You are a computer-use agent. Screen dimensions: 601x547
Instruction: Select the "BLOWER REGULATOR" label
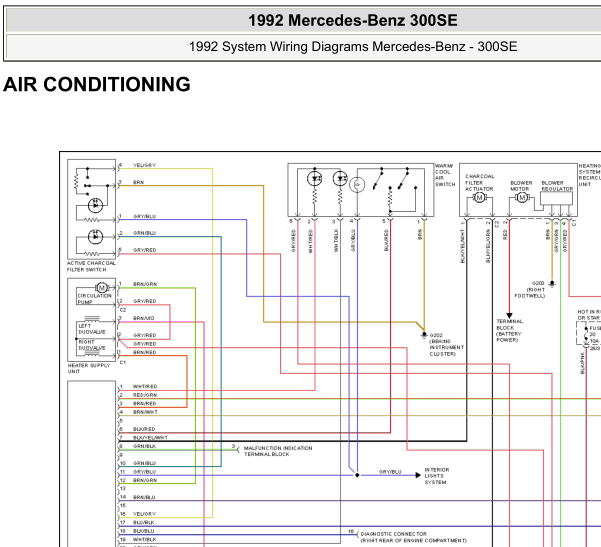557,186
